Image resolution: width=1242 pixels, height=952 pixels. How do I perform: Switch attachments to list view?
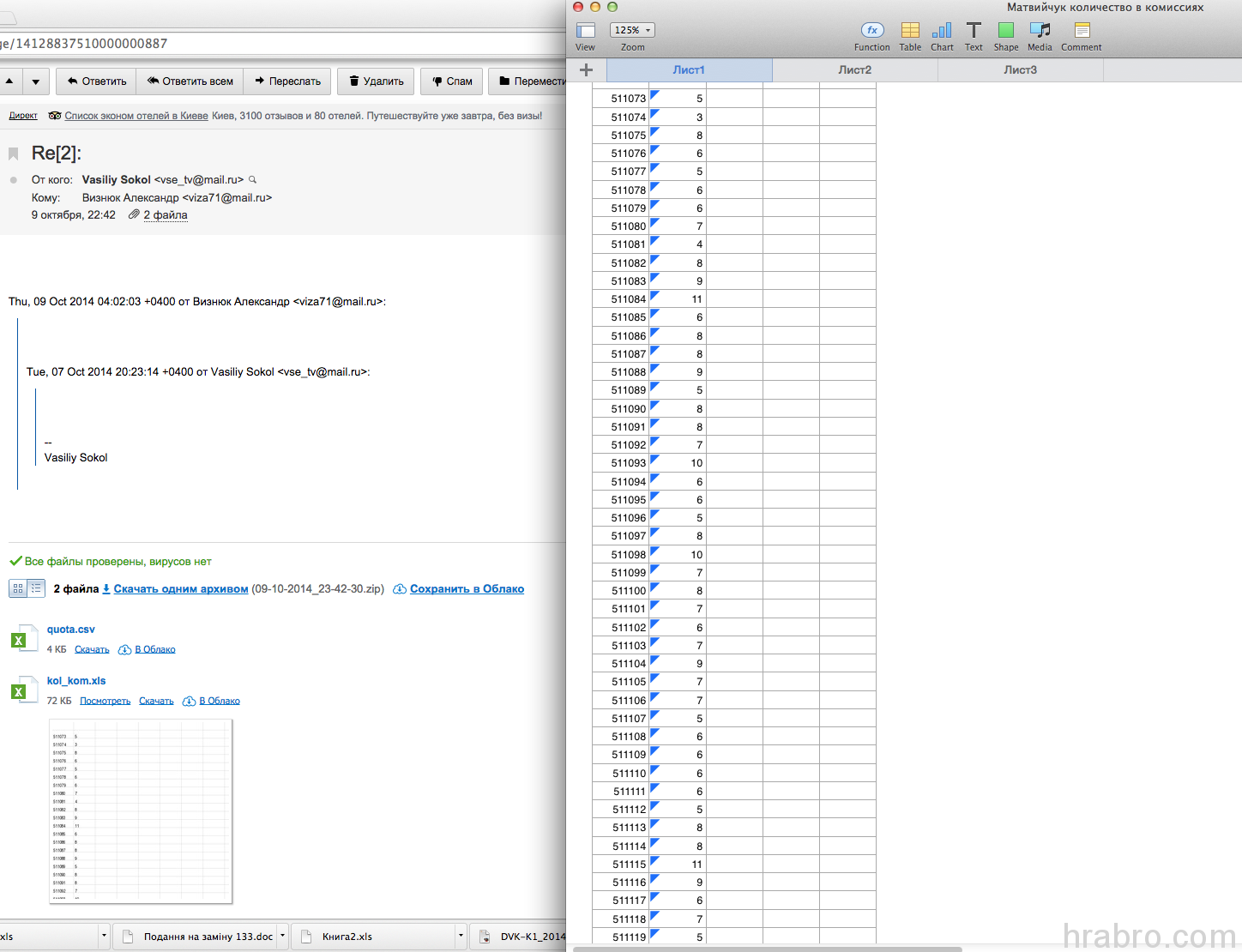point(36,588)
